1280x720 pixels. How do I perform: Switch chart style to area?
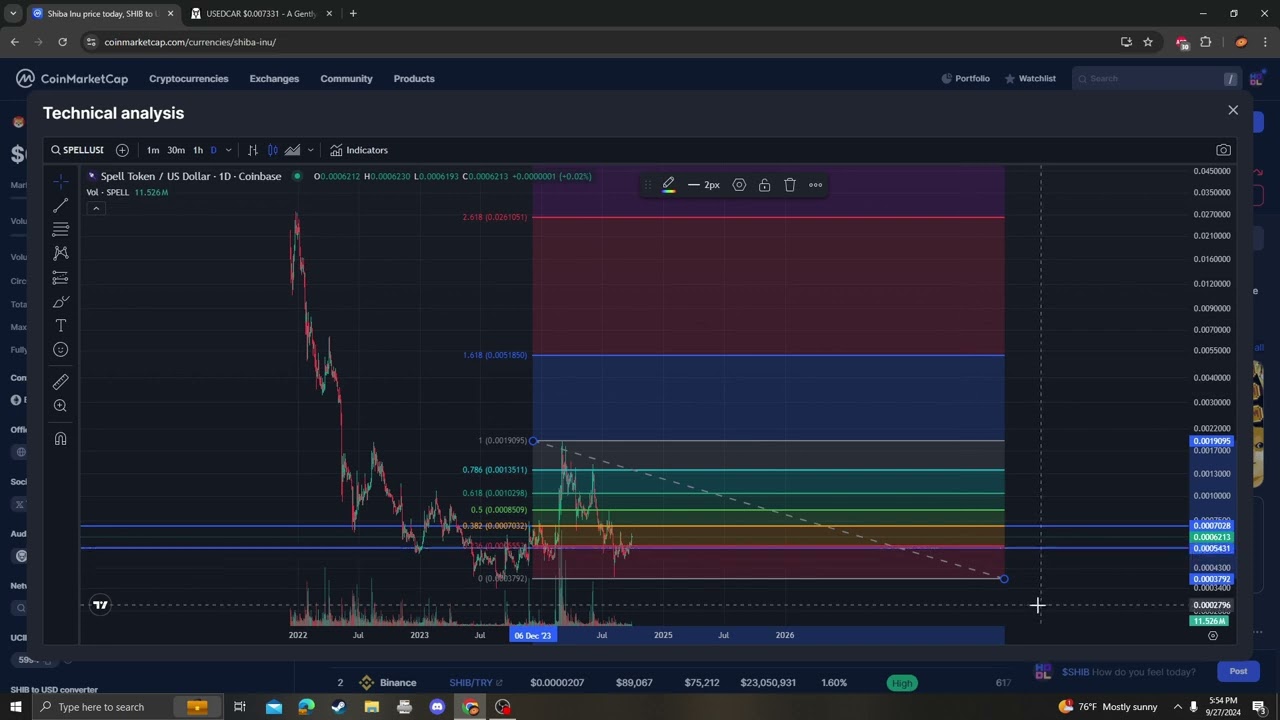click(x=292, y=150)
